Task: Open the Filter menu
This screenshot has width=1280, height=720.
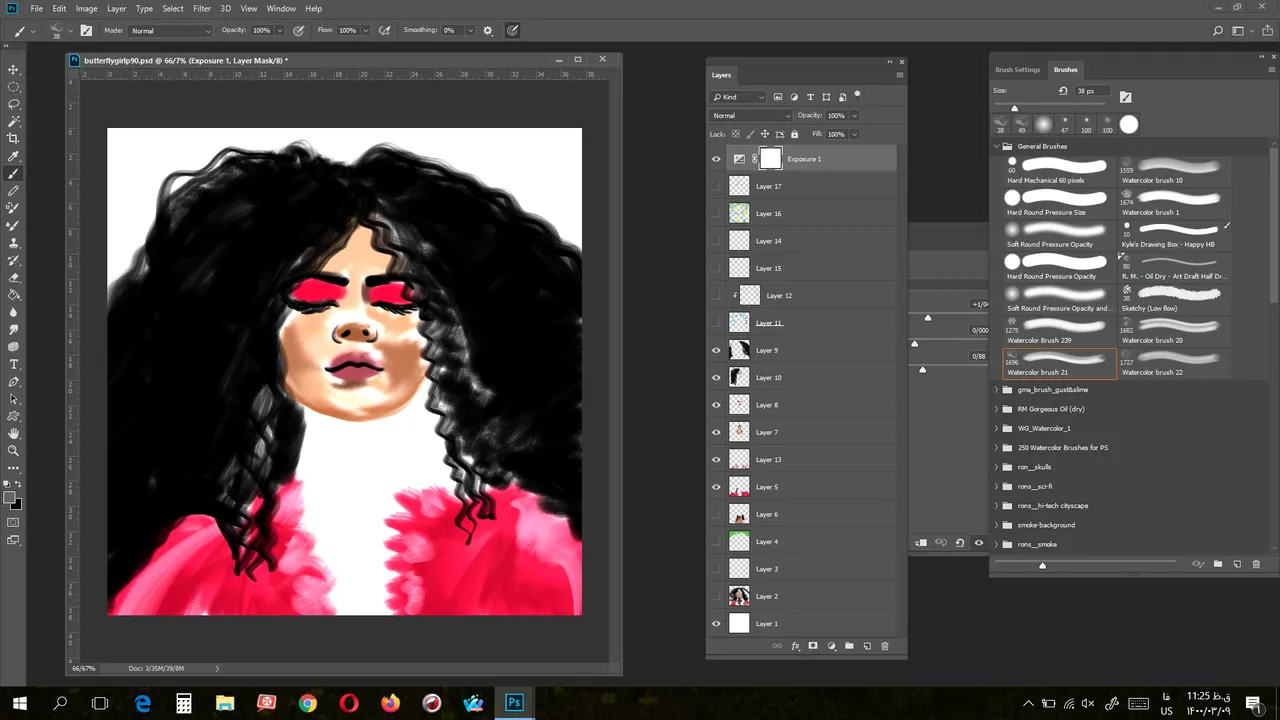Action: click(x=202, y=8)
